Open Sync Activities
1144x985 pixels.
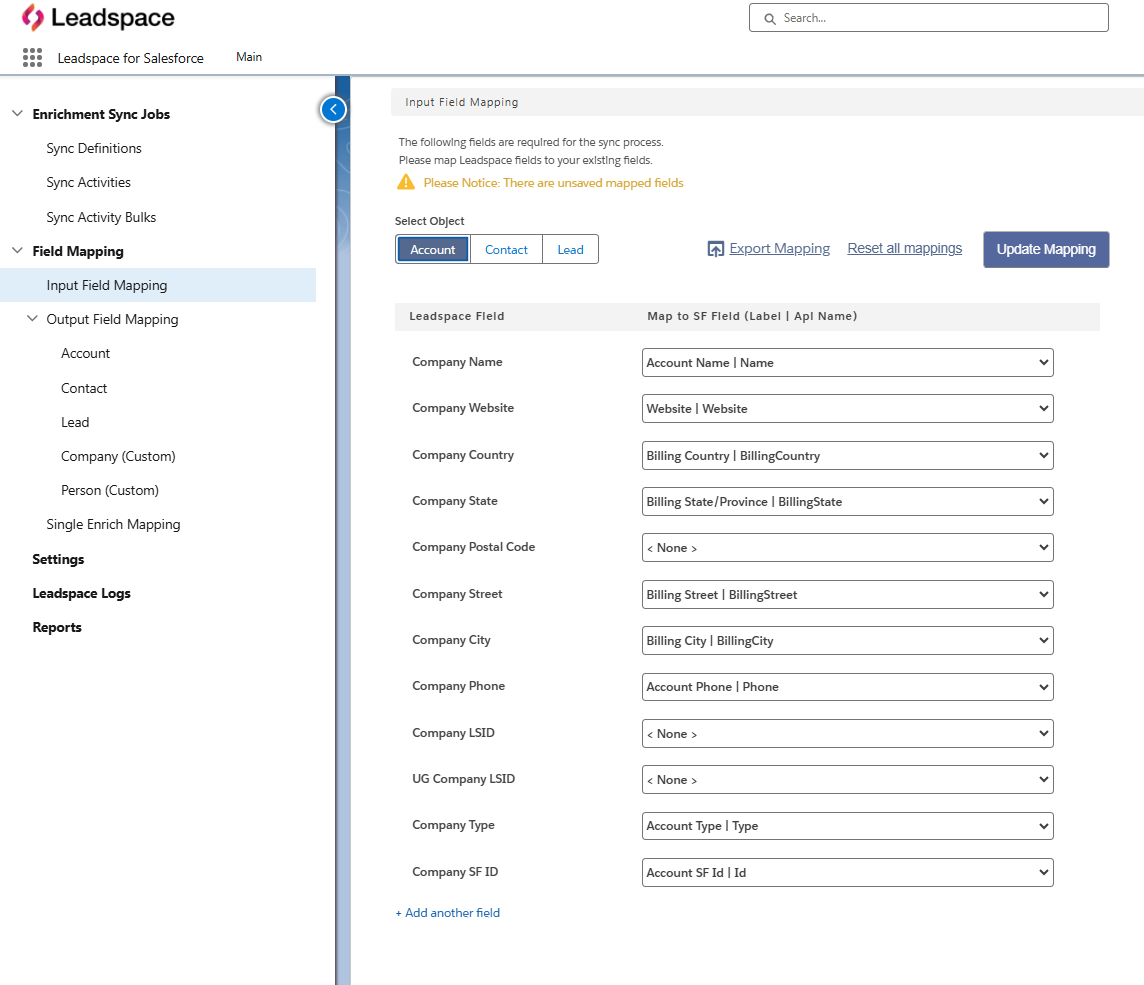coord(88,182)
